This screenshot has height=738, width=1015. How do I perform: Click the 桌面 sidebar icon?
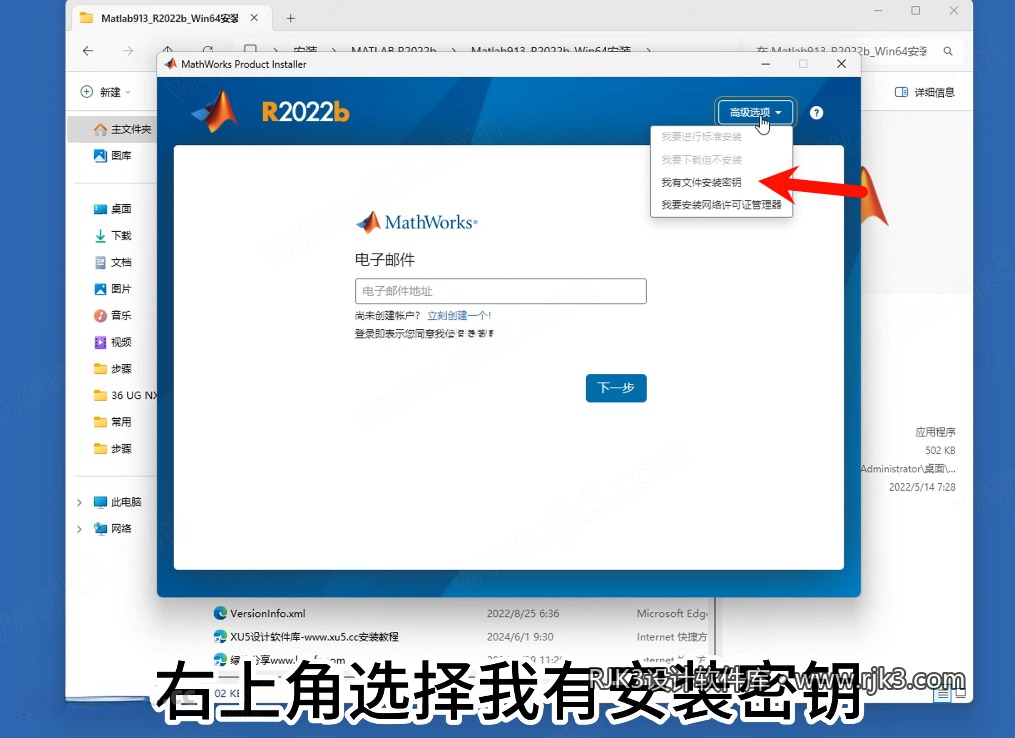click(100, 208)
